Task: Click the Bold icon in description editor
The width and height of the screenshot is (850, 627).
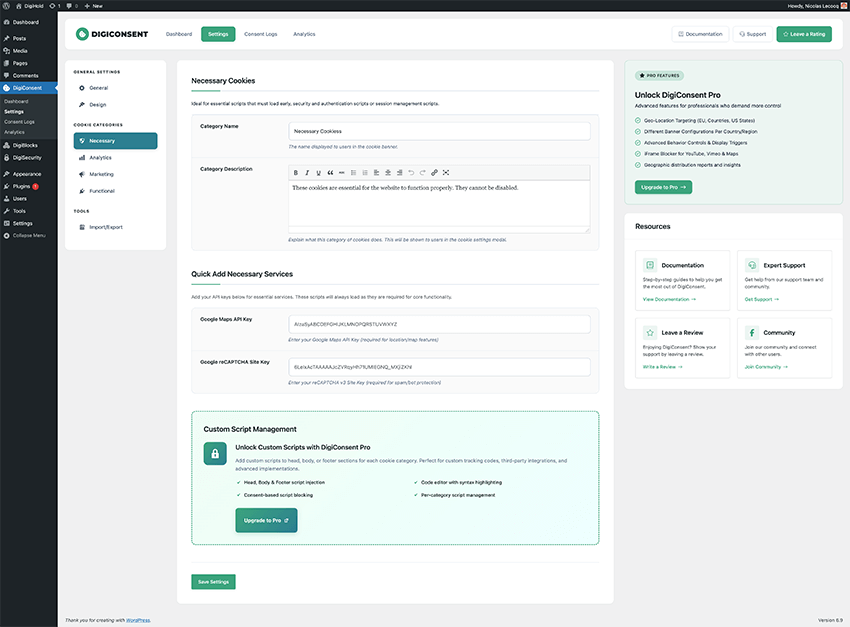Action: click(295, 173)
